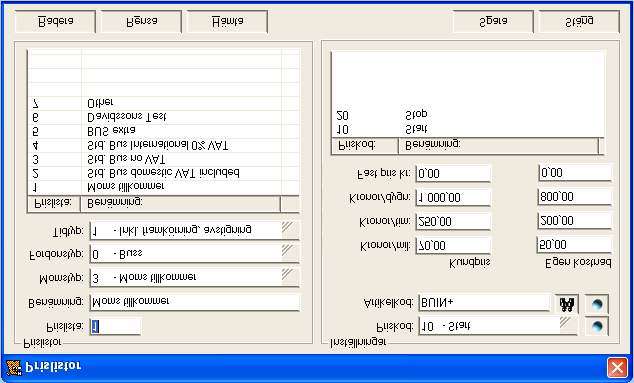634x383 pixels.
Task: Click the Fast pris kr Kundpris field
Action: tap(453, 174)
